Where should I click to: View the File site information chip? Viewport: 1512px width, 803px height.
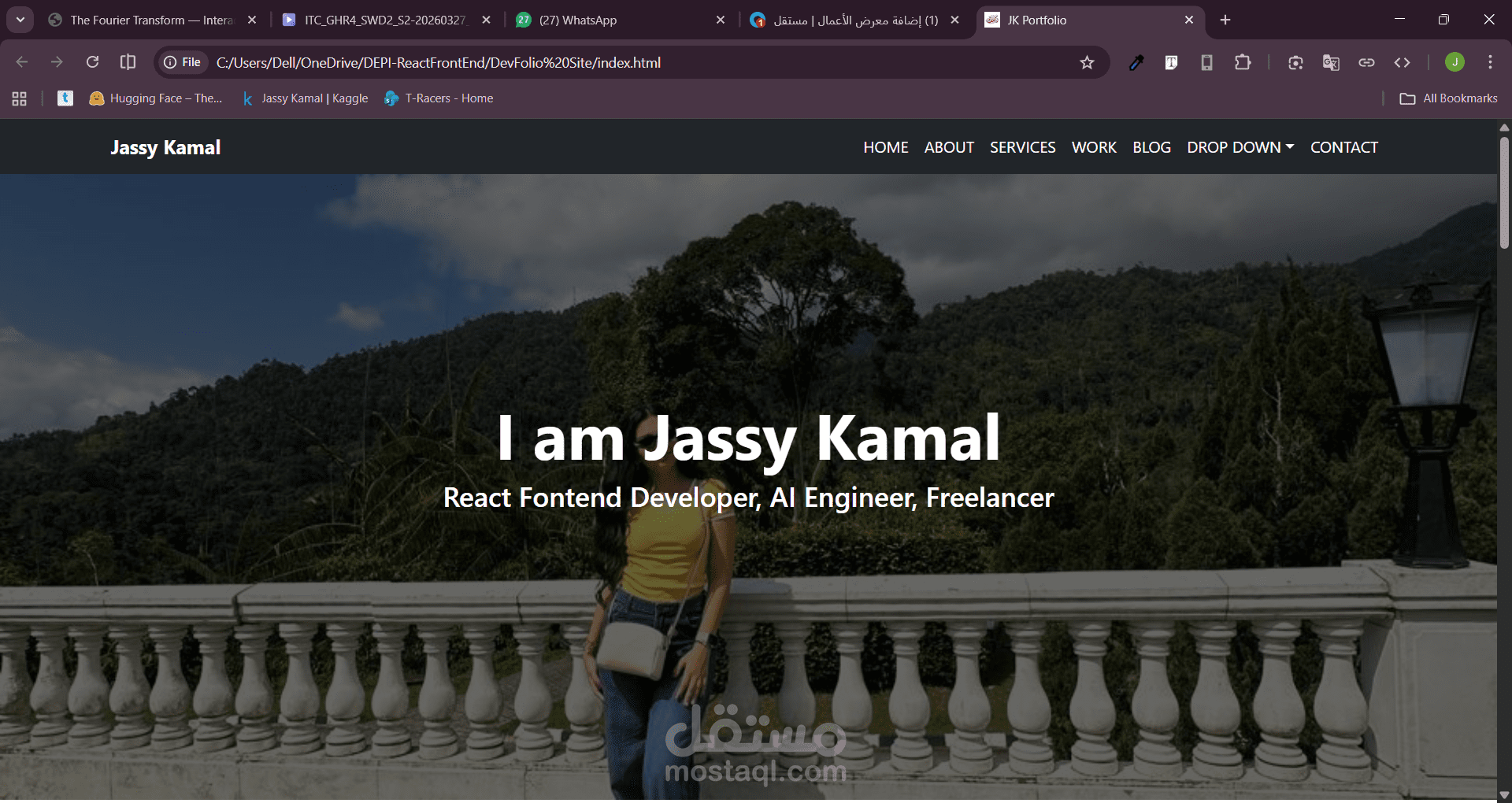[x=182, y=62]
